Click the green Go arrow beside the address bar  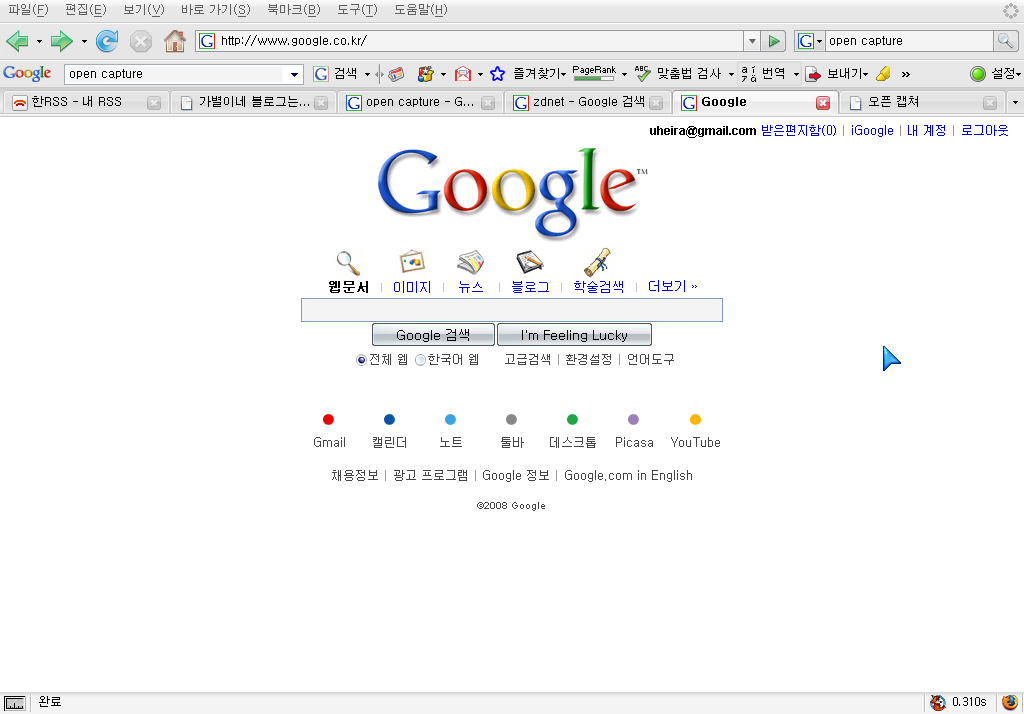click(774, 41)
